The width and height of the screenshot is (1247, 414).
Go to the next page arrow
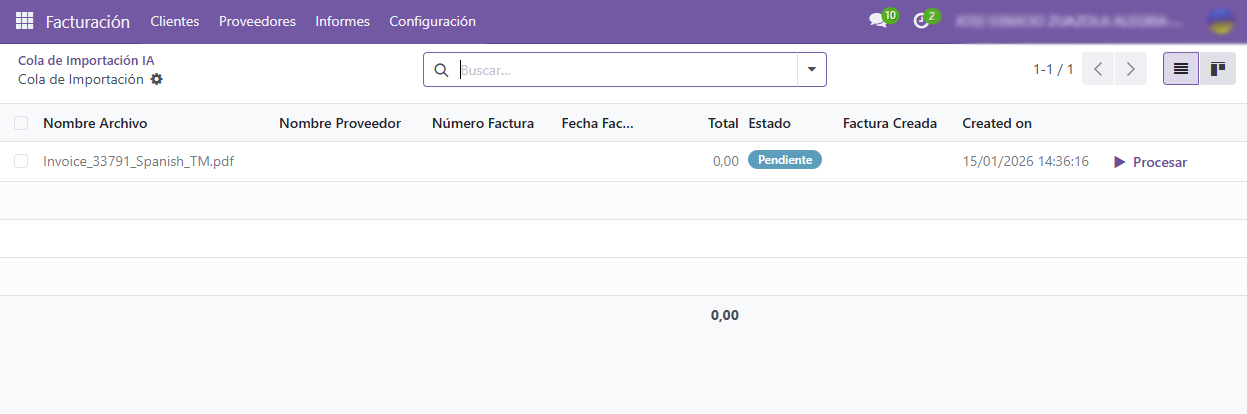pyautogui.click(x=1130, y=69)
